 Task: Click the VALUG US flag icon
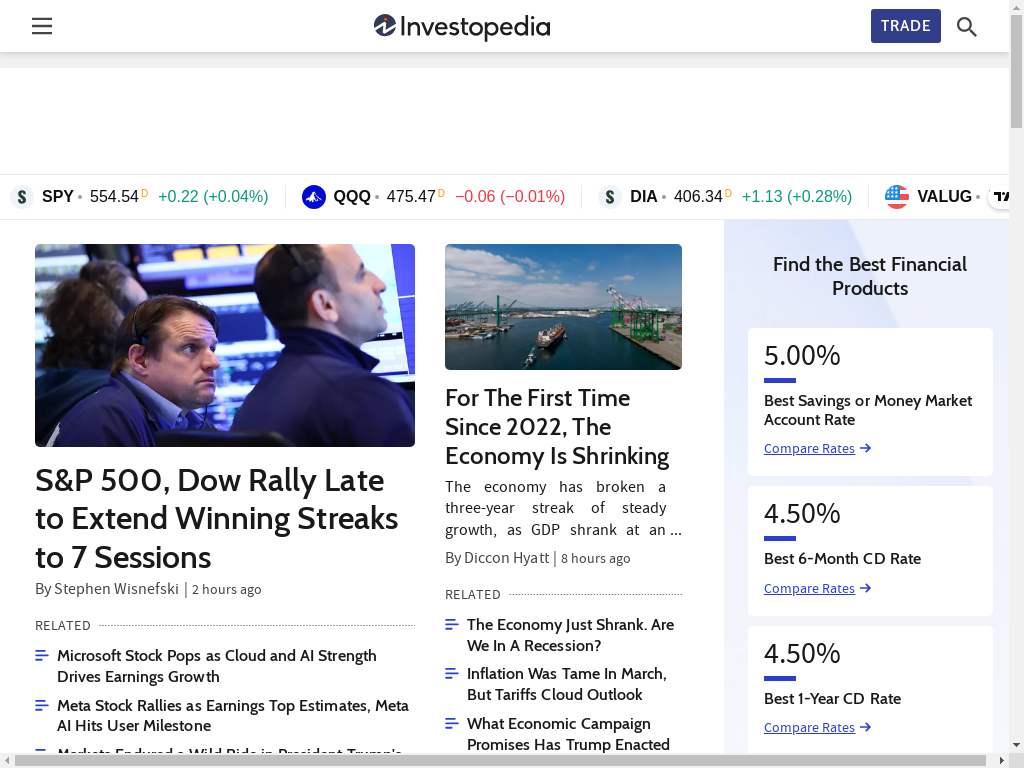(897, 197)
